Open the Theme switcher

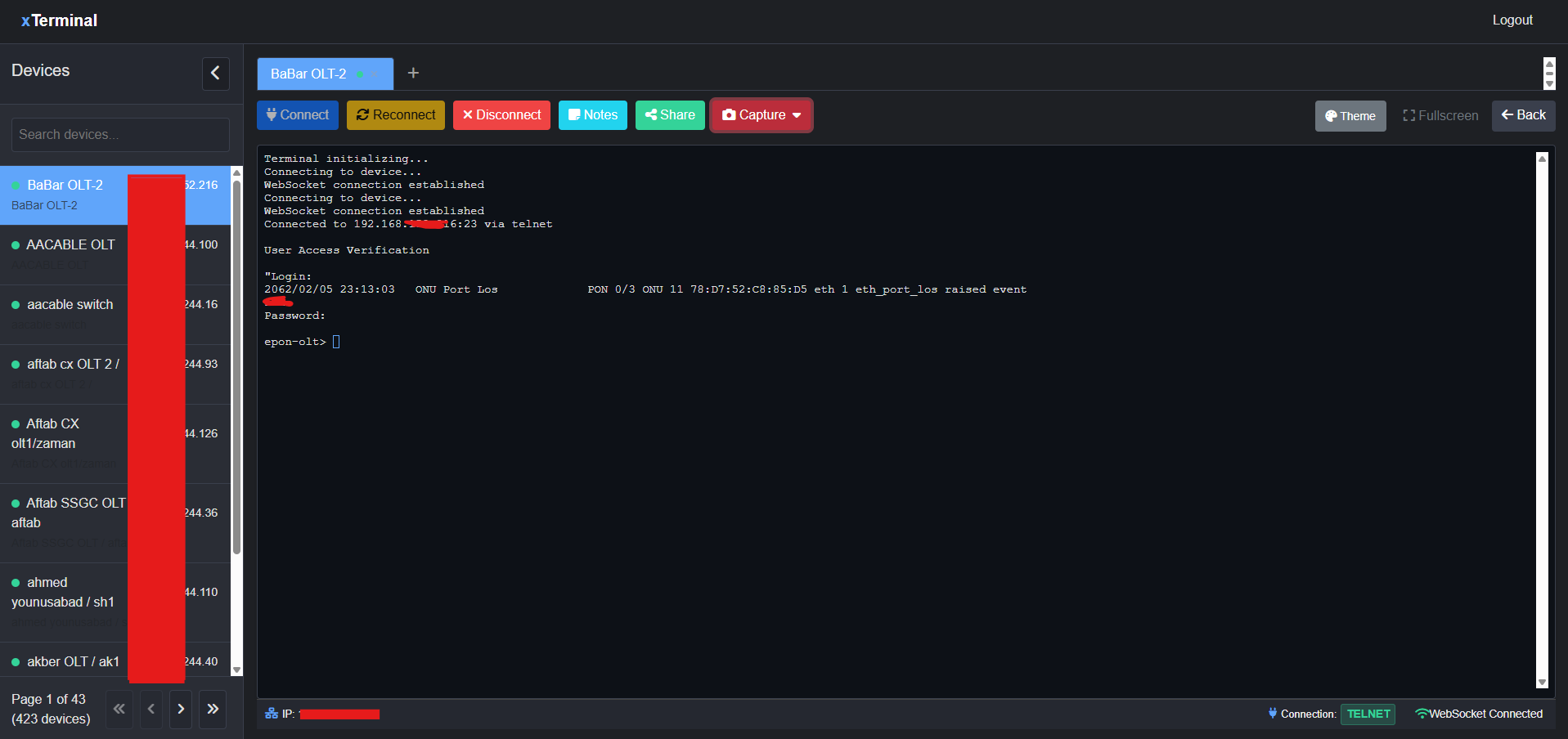tap(1350, 115)
